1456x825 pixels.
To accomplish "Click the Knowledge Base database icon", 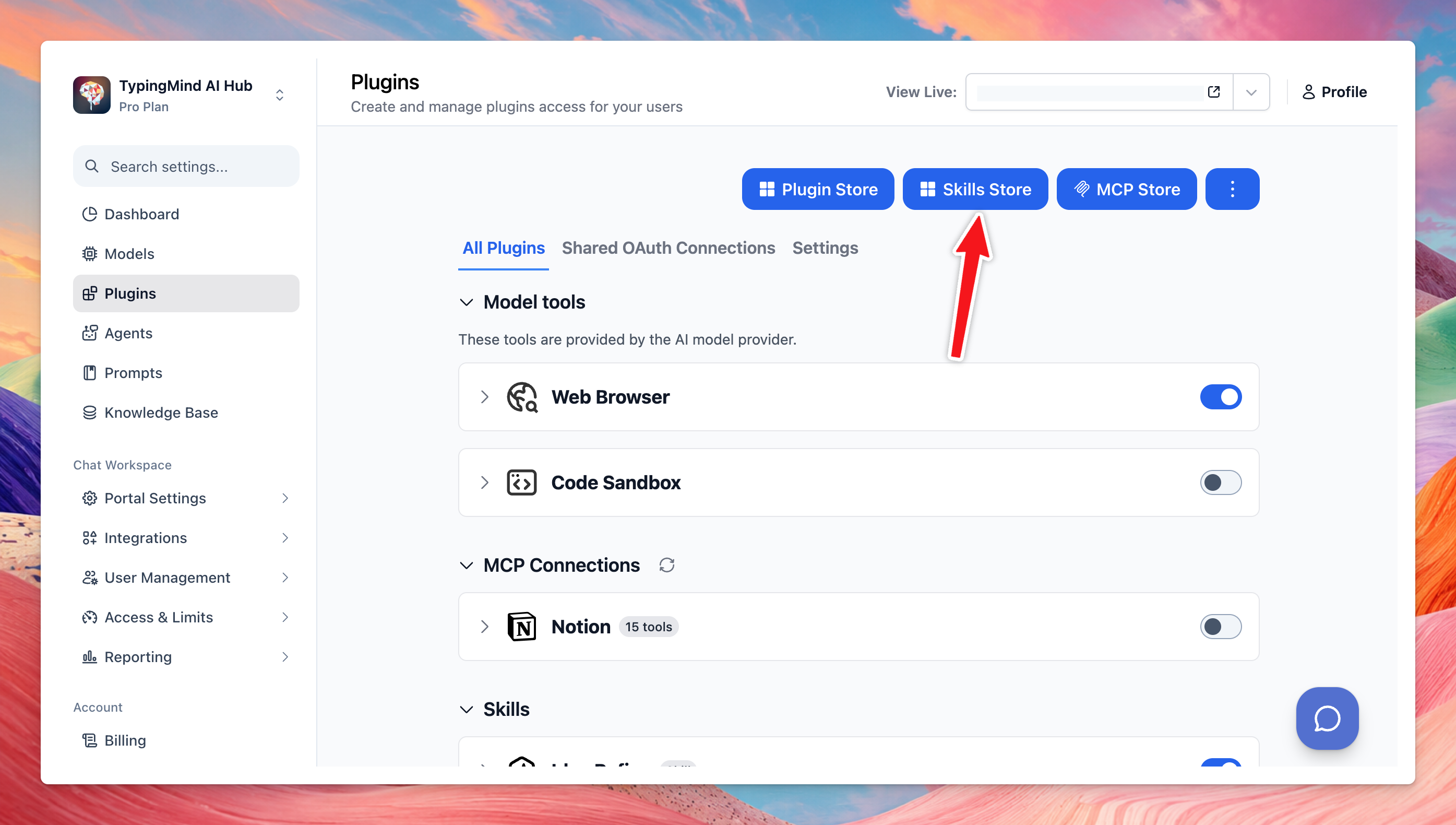I will pyautogui.click(x=89, y=412).
